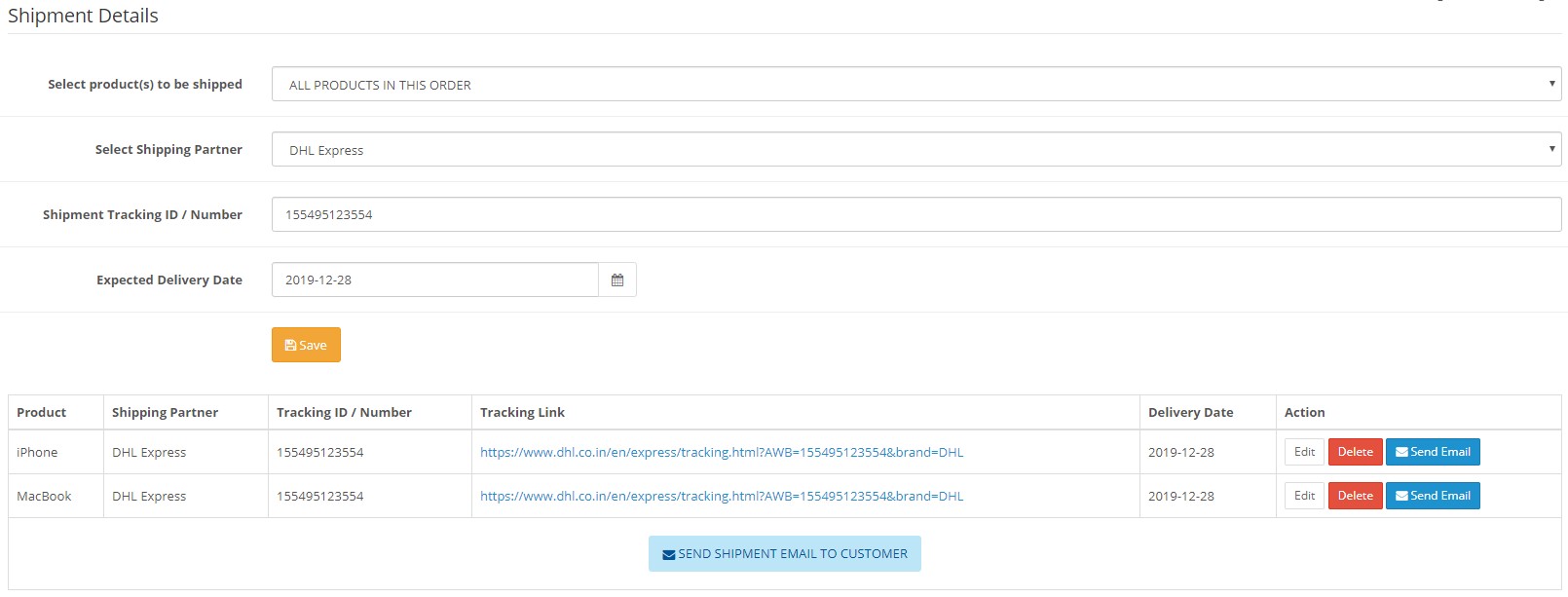
Task: Open the calendar picker icon
Action: pyautogui.click(x=617, y=280)
